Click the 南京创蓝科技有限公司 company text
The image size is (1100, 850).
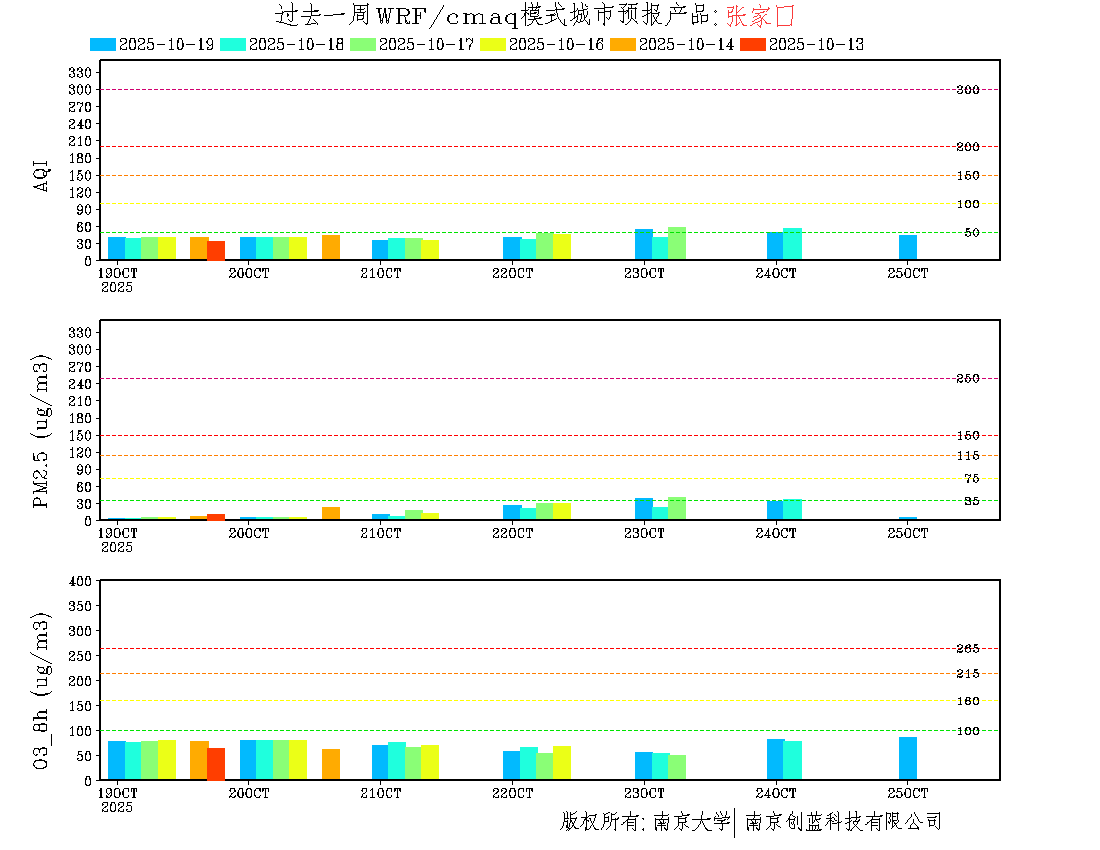tap(843, 822)
